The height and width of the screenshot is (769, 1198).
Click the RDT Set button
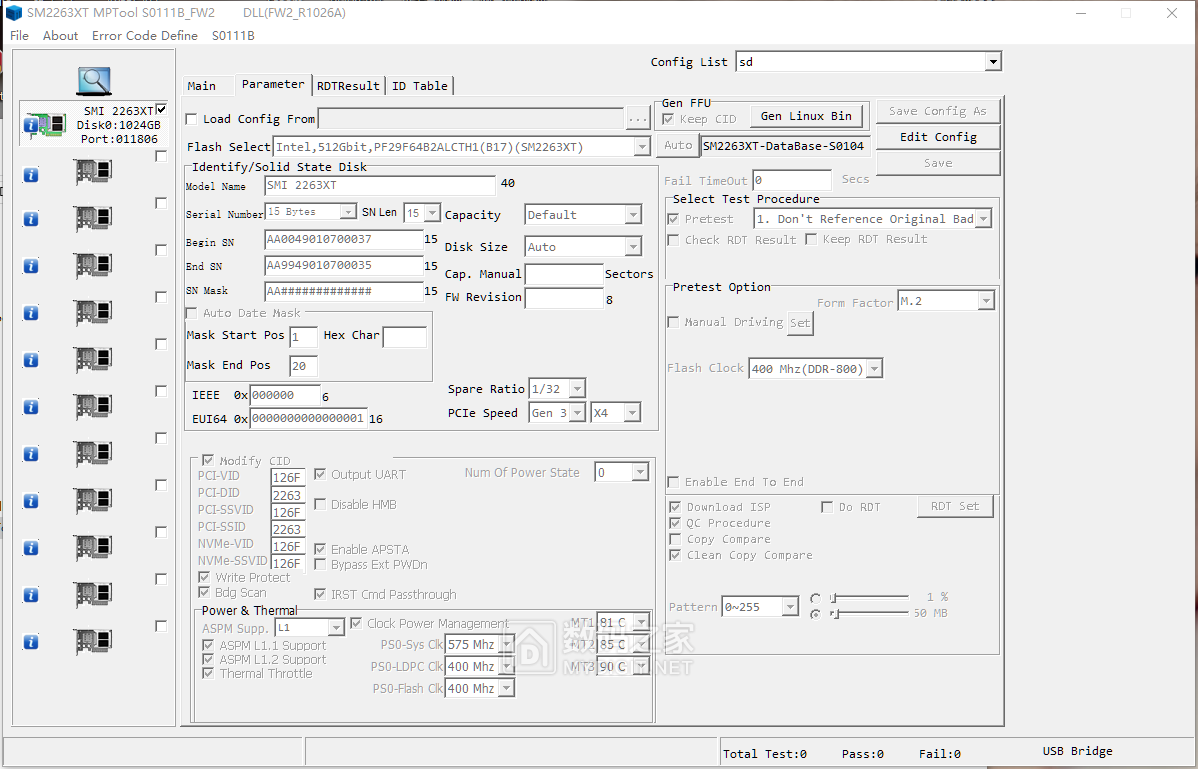tap(955, 506)
